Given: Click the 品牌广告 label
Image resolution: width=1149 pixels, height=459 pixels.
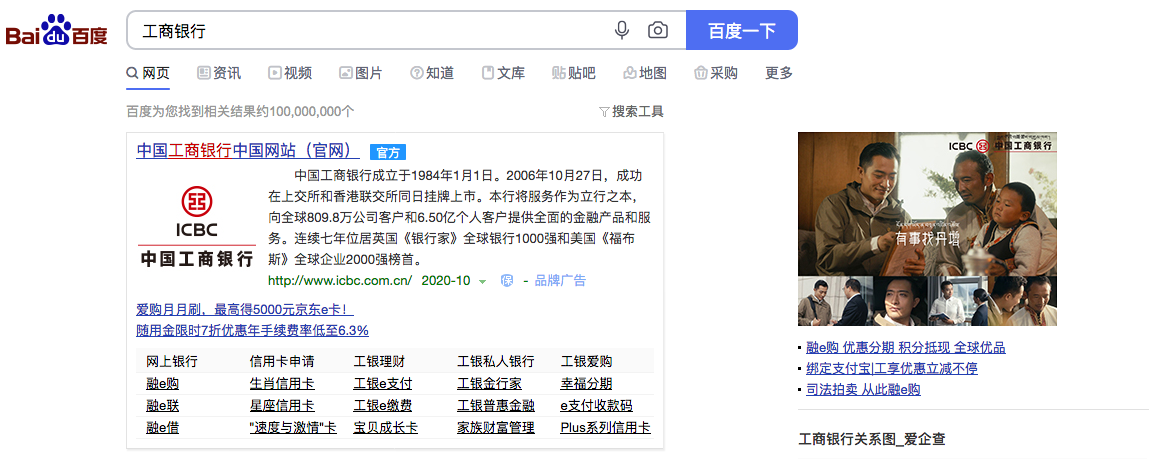Looking at the screenshot, I should [x=561, y=281].
